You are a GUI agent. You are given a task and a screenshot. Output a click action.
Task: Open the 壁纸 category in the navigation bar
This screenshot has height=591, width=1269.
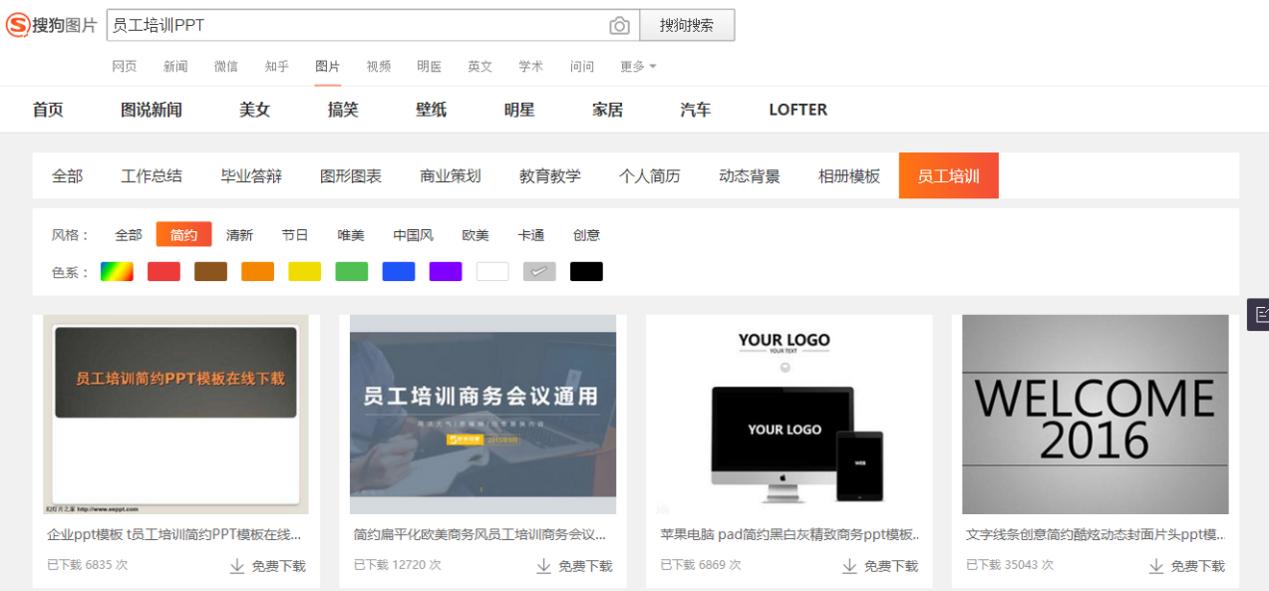[431, 110]
